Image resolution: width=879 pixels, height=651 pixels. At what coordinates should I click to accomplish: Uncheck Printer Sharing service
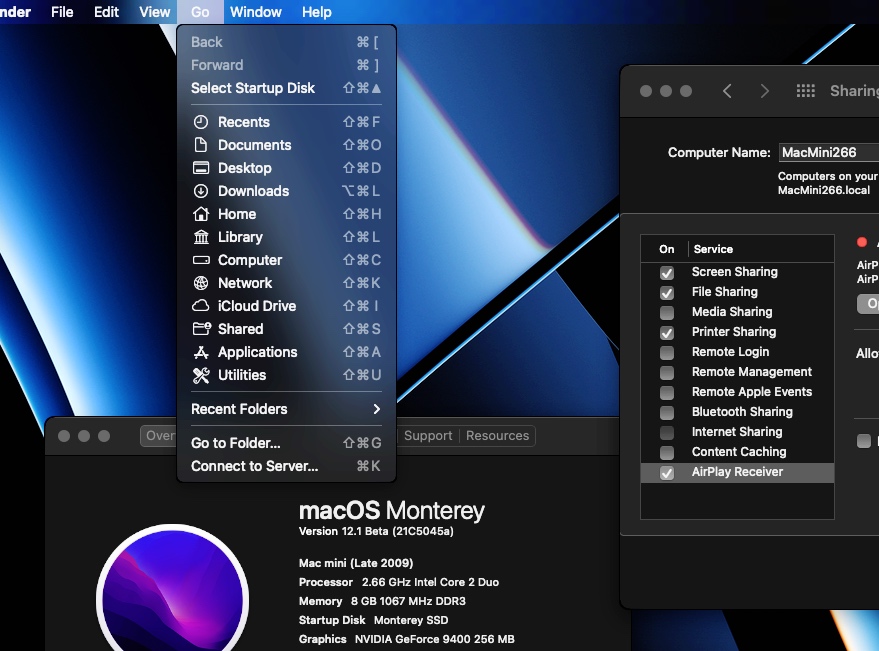pos(667,333)
